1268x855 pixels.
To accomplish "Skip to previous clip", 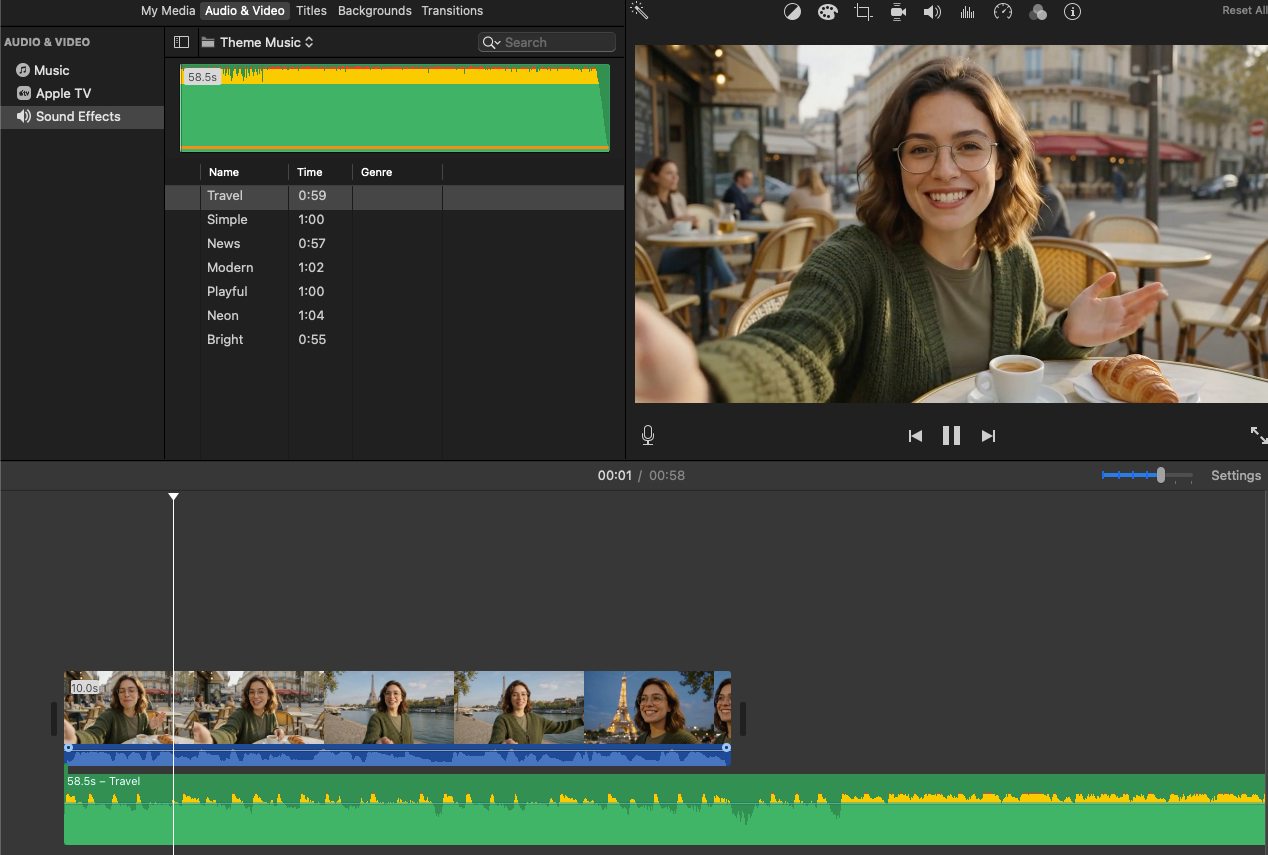I will [915, 436].
